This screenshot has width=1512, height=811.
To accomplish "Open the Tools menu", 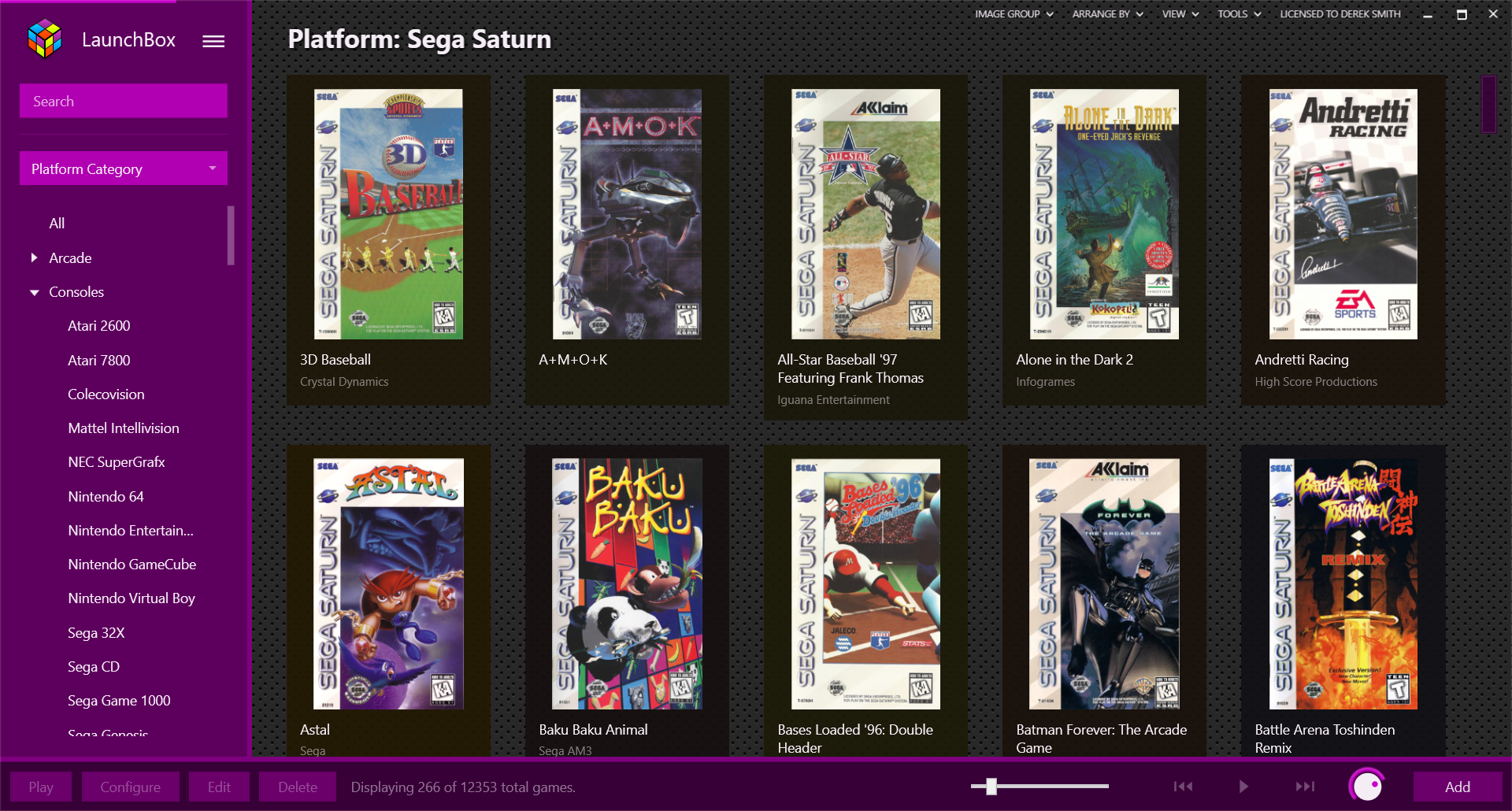I will tap(1240, 14).
